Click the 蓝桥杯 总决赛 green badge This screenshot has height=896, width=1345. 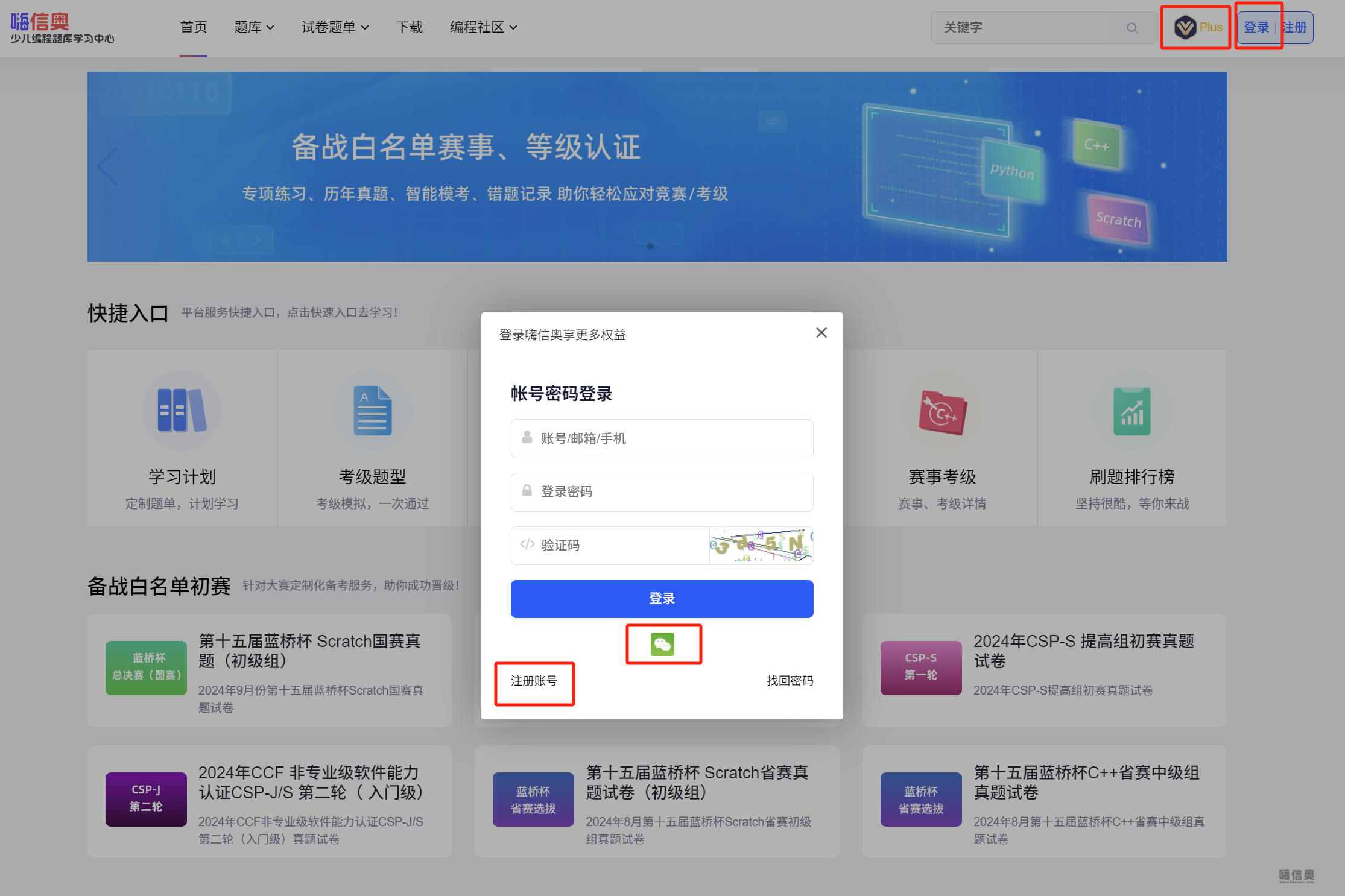[147, 667]
